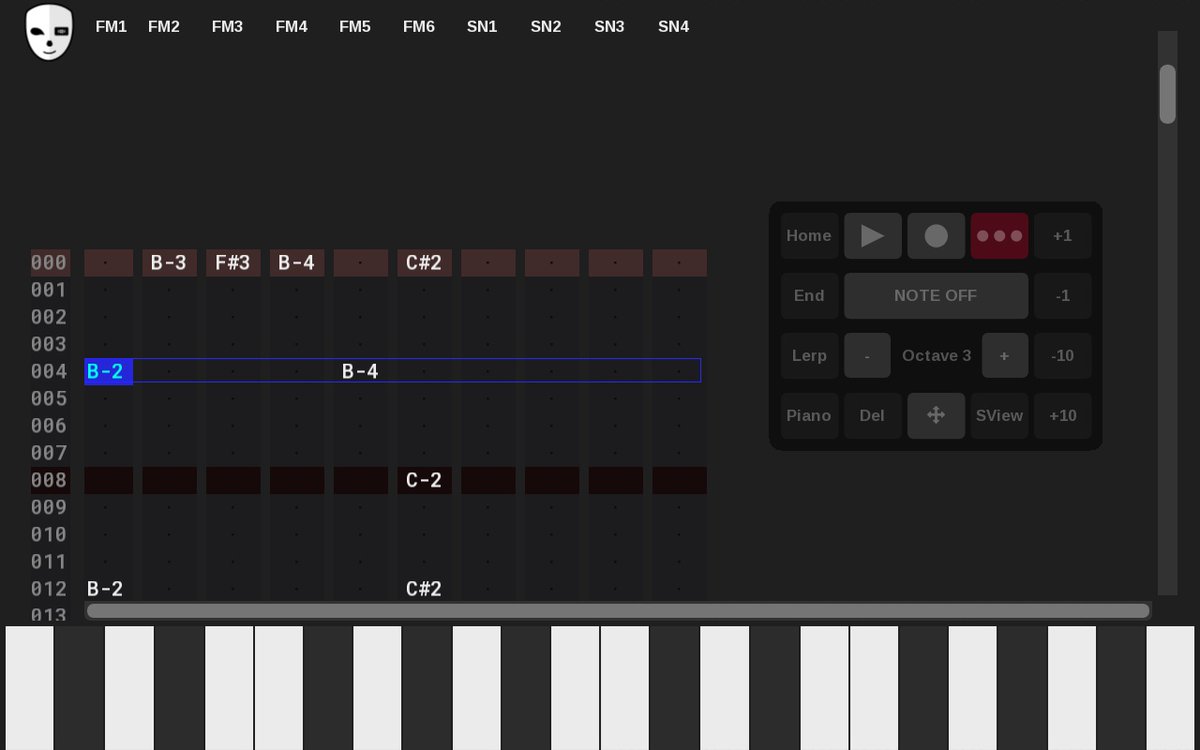Click the -1 step button
Image resolution: width=1200 pixels, height=750 pixels.
click(x=1063, y=296)
